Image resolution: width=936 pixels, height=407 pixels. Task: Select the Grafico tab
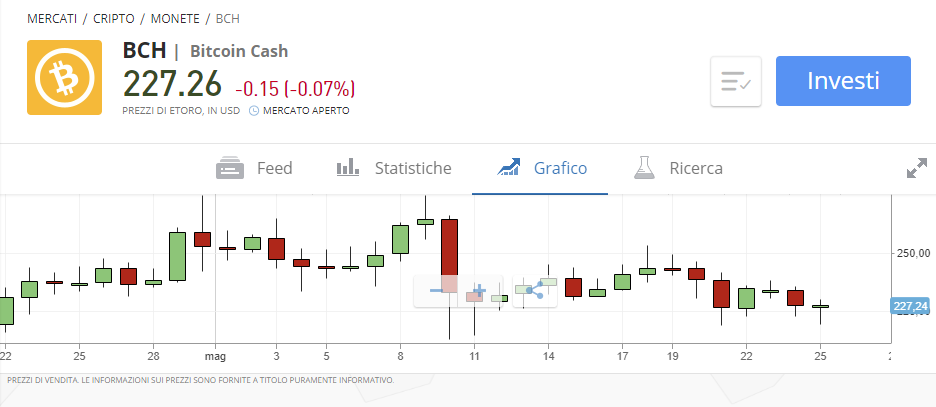(x=542, y=168)
